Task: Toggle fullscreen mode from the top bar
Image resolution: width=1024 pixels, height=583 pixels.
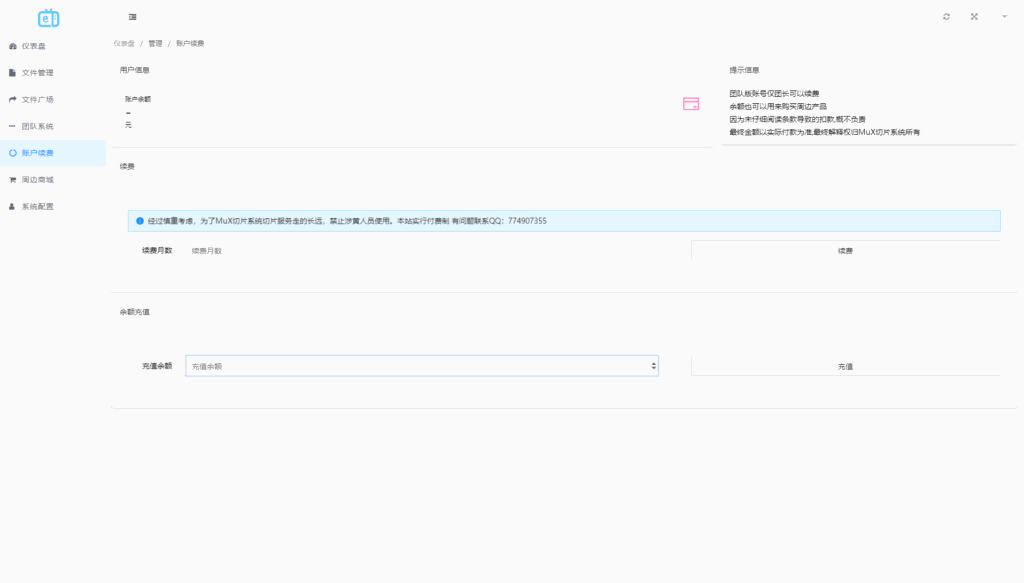Action: coord(973,16)
